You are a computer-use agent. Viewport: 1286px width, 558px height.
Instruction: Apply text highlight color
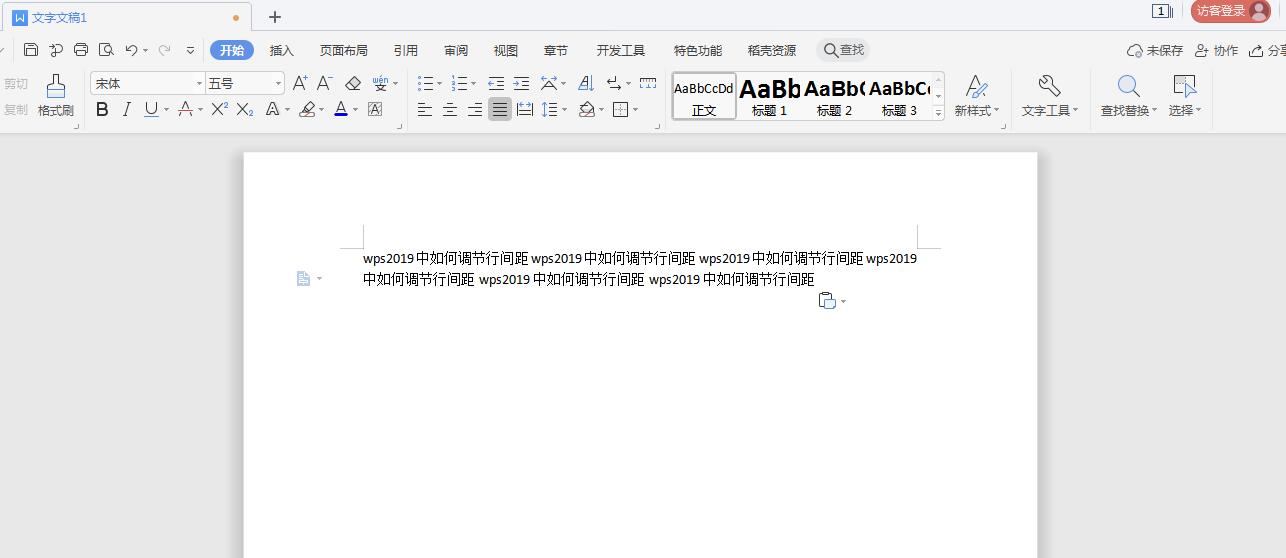tap(308, 109)
